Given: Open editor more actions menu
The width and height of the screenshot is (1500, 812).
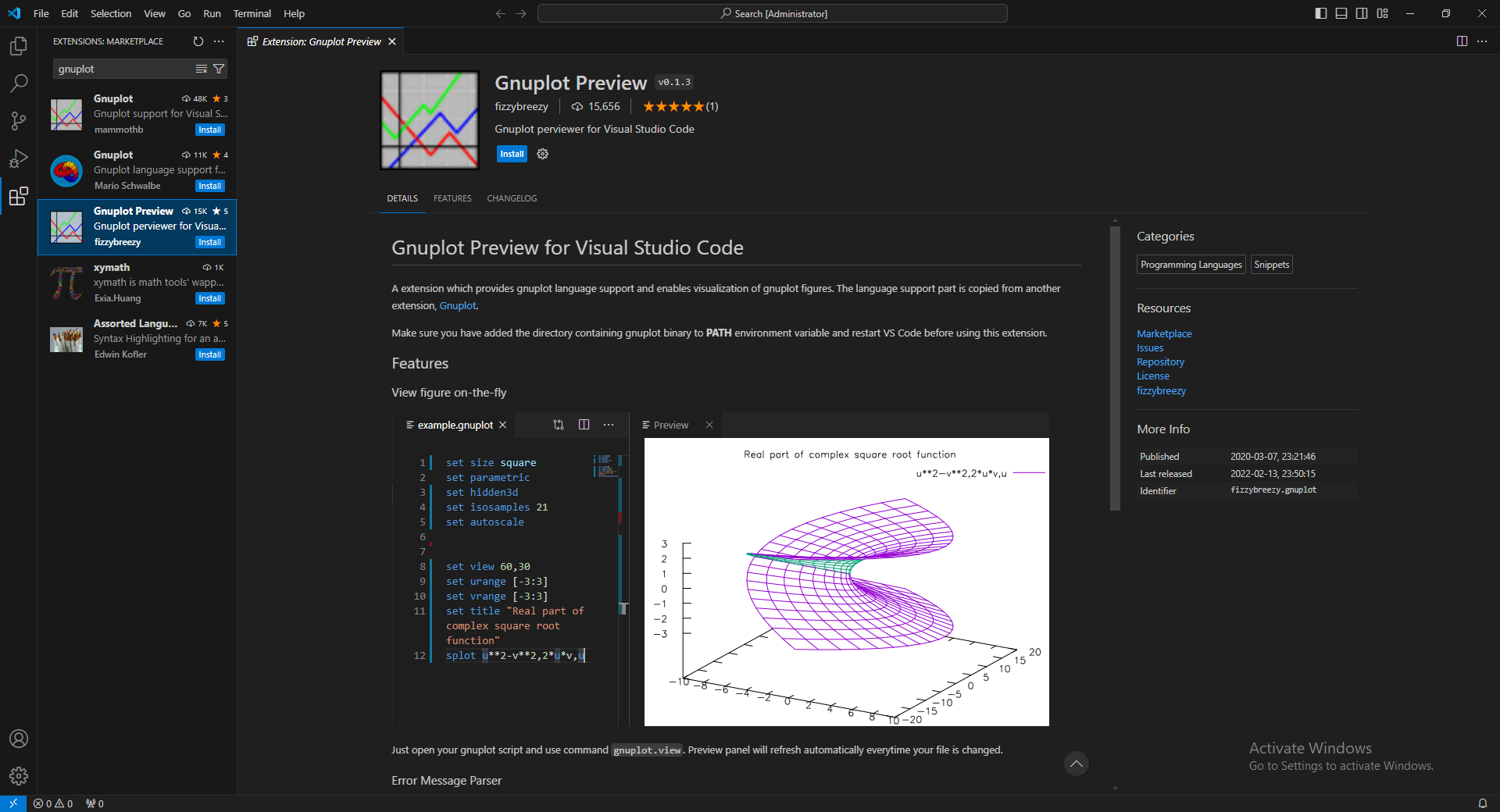Looking at the screenshot, I should (1482, 41).
